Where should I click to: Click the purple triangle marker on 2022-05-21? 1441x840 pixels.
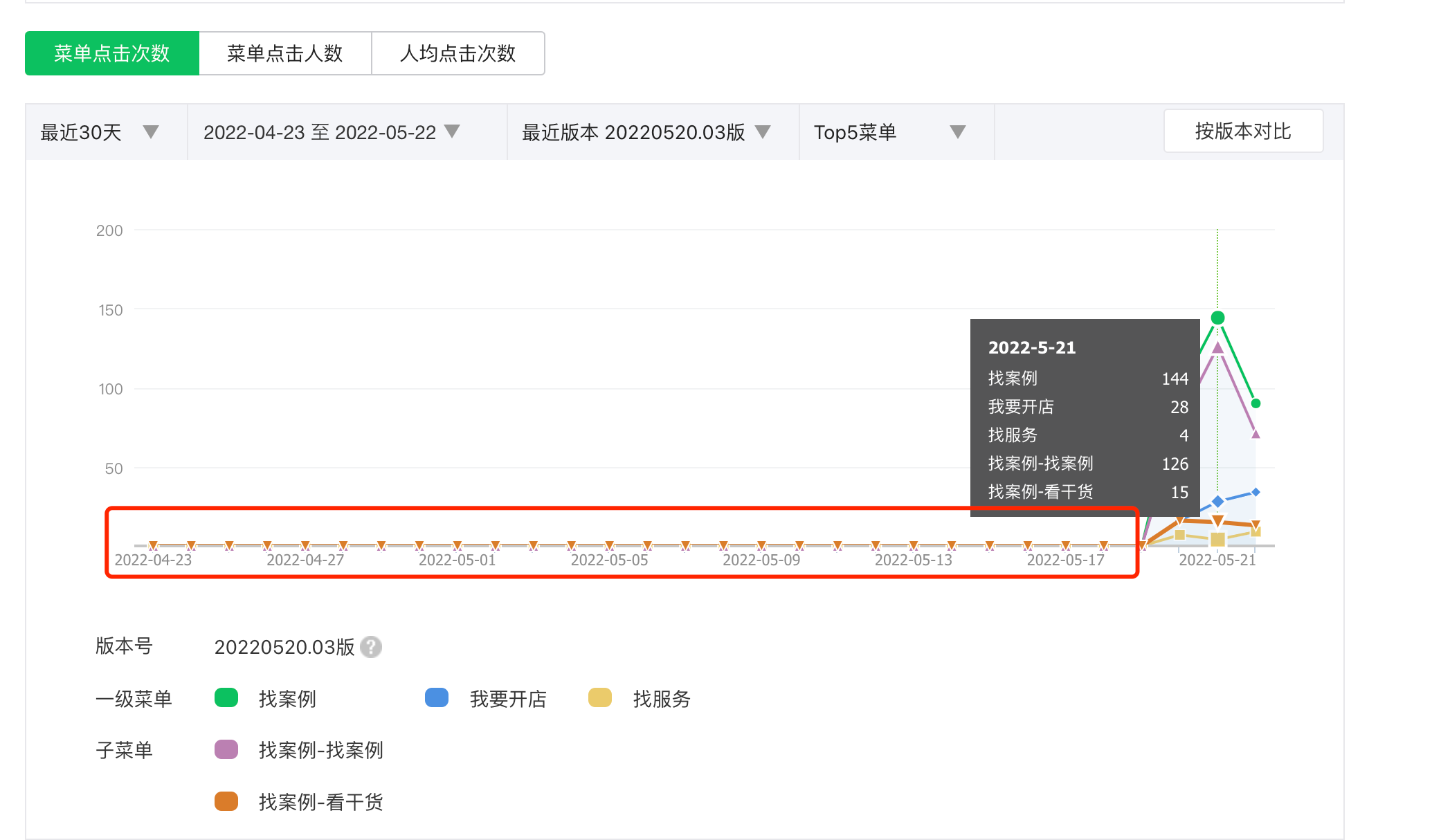1217,347
